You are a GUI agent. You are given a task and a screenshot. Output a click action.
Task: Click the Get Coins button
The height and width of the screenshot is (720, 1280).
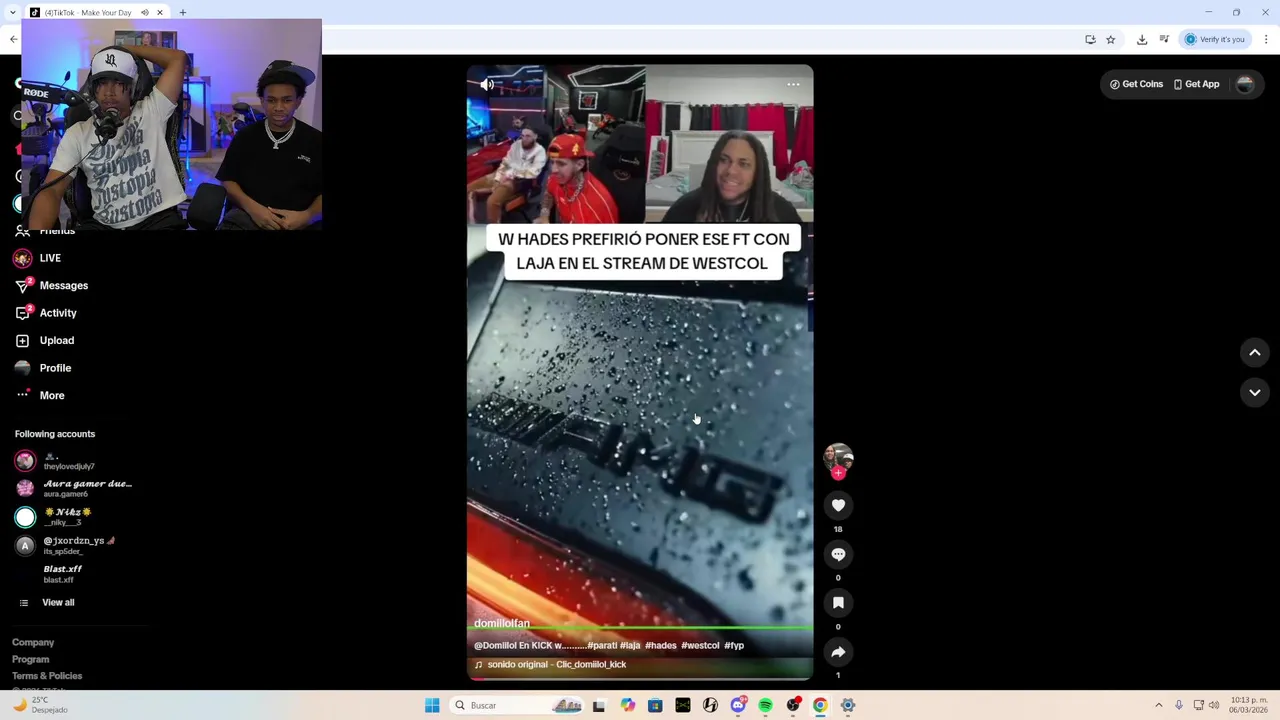pos(1136,84)
